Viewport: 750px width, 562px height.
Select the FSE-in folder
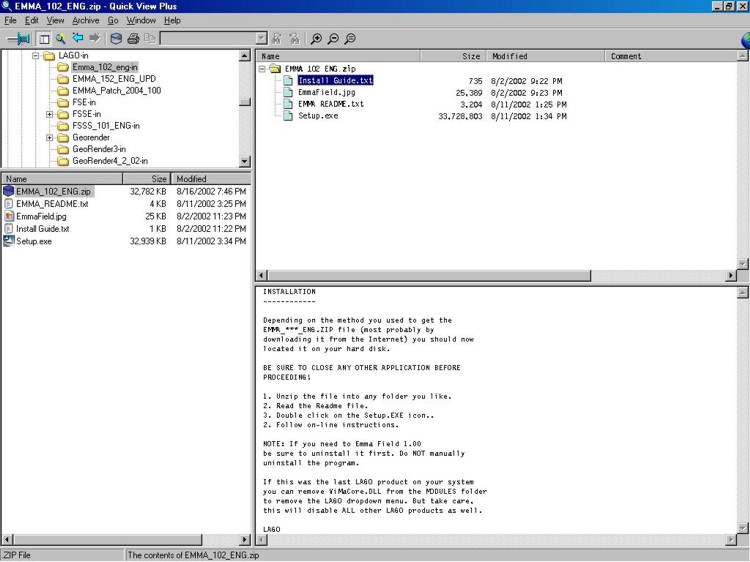[84, 102]
